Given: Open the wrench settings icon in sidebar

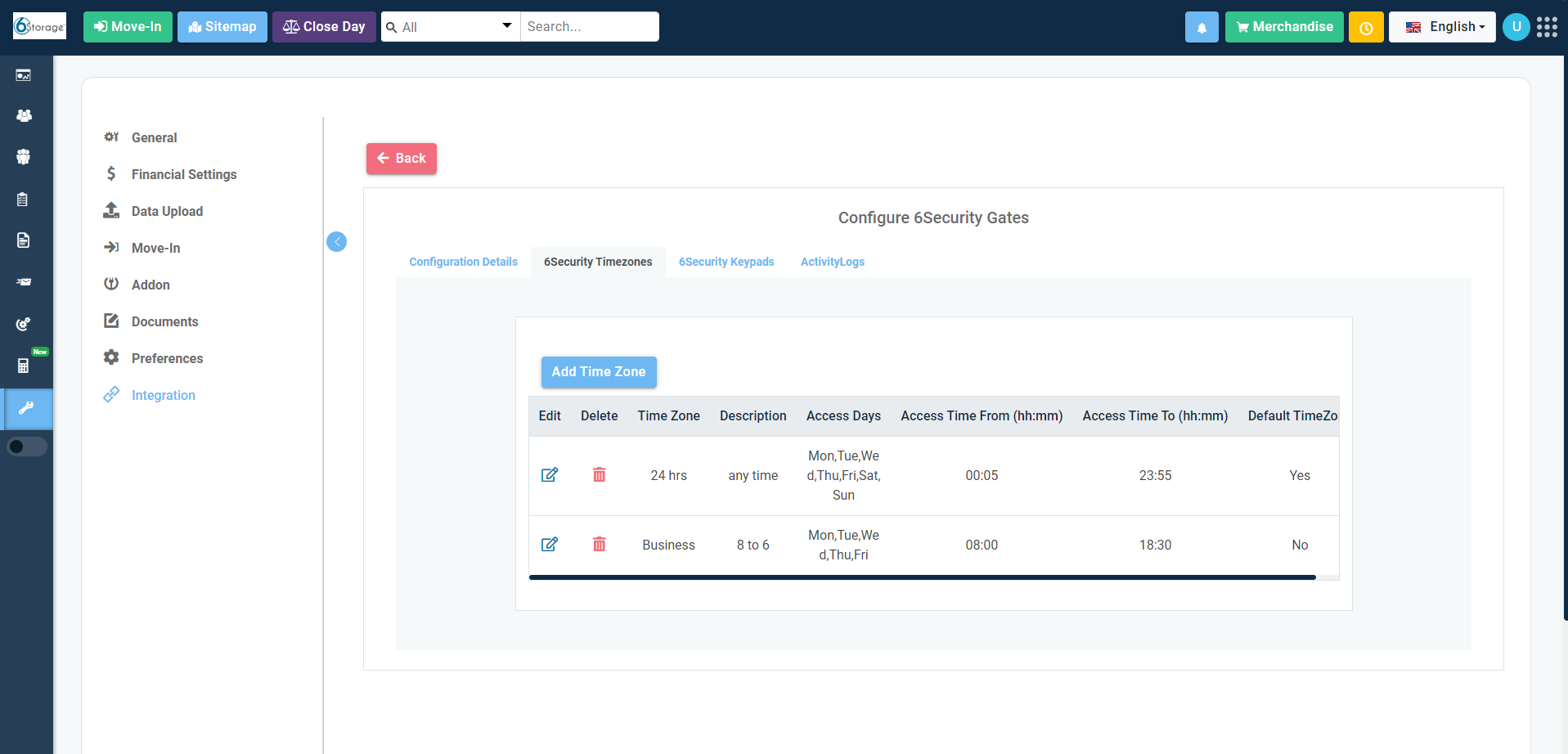Looking at the screenshot, I should [26, 408].
